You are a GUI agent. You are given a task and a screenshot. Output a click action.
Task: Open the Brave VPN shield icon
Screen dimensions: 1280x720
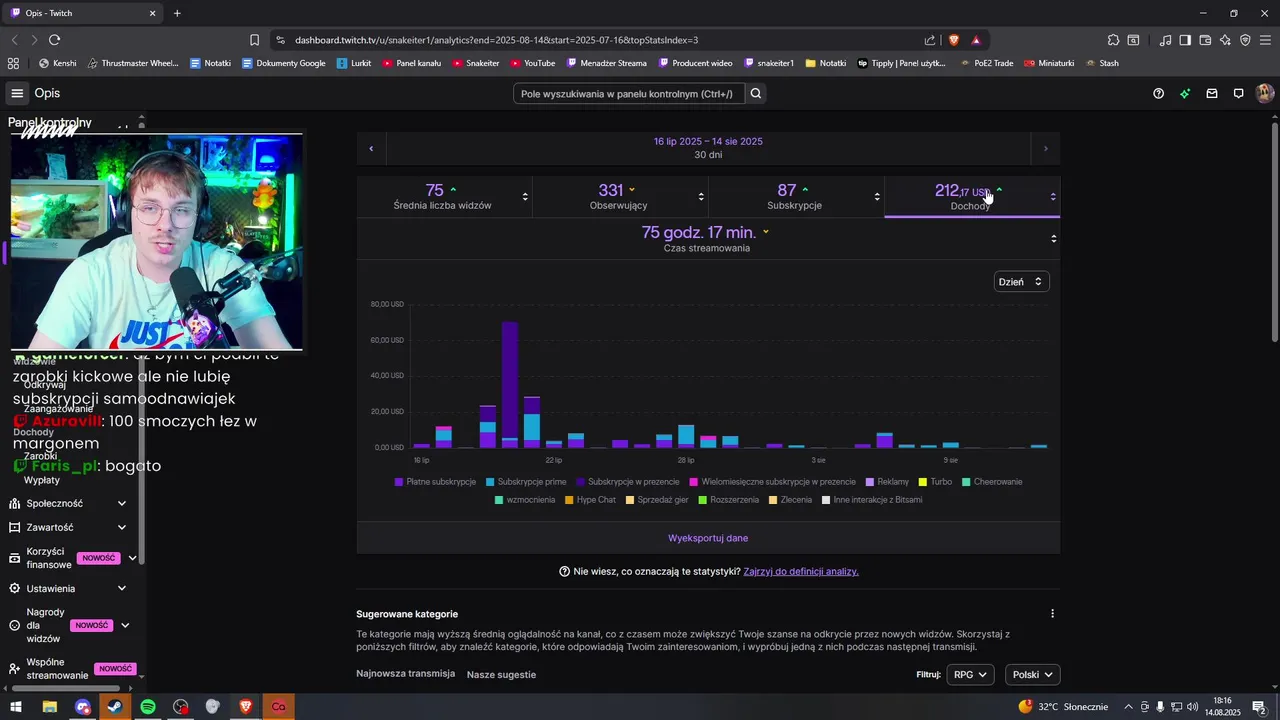(x=1245, y=40)
